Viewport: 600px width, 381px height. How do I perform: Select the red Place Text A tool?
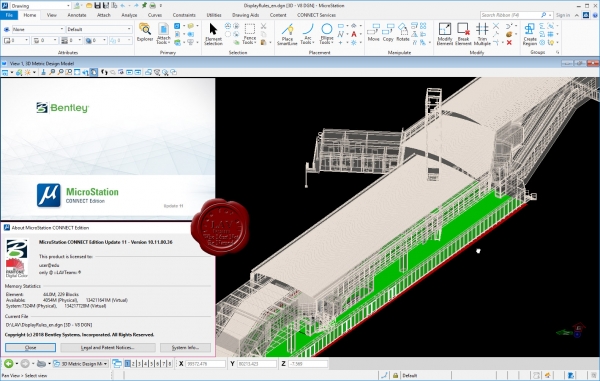click(x=354, y=34)
